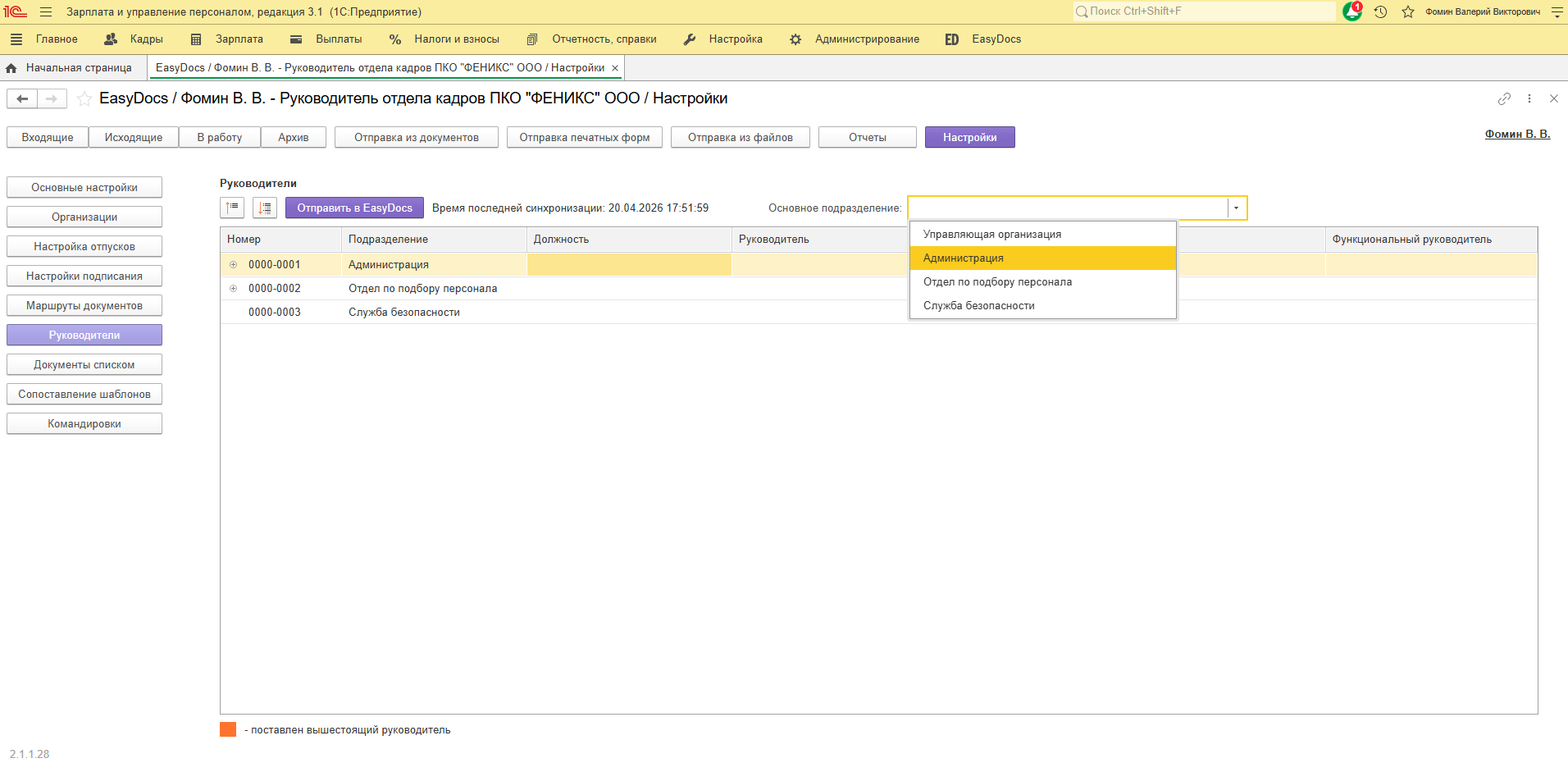The image size is (1568, 772).
Task: Click the sort ascending toolbar icon
Action: (232, 208)
